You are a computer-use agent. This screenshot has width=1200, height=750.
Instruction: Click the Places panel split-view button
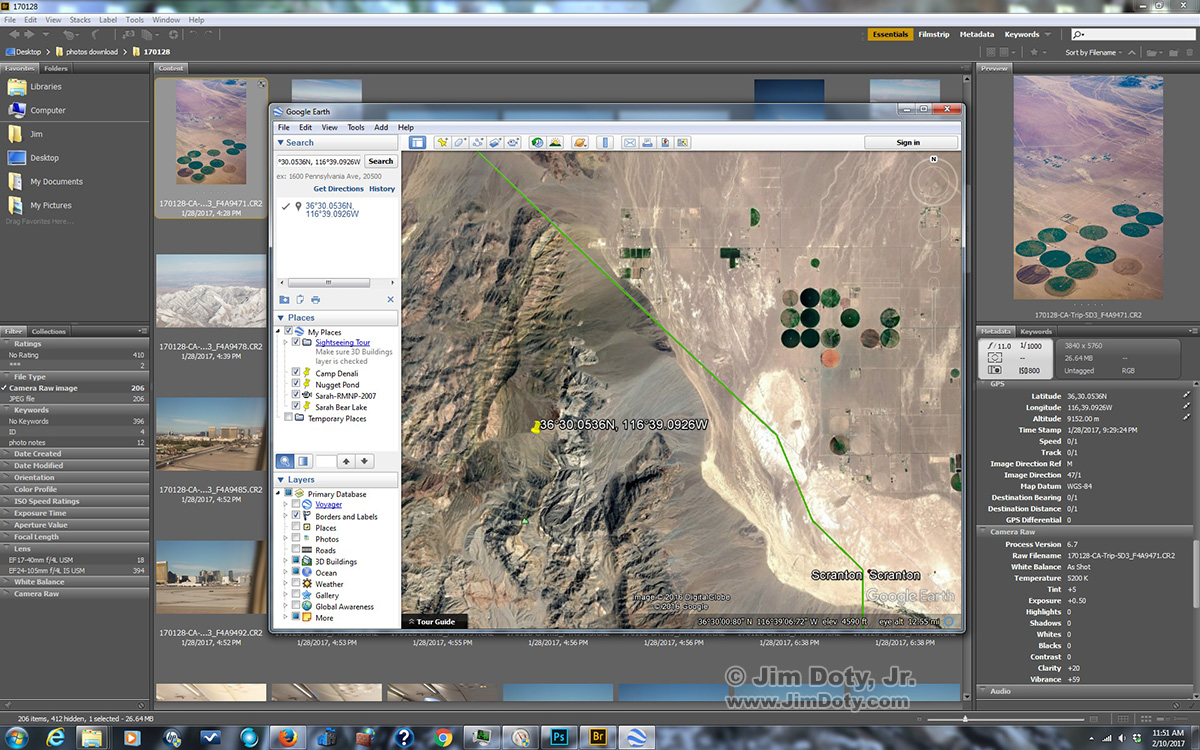click(x=303, y=461)
